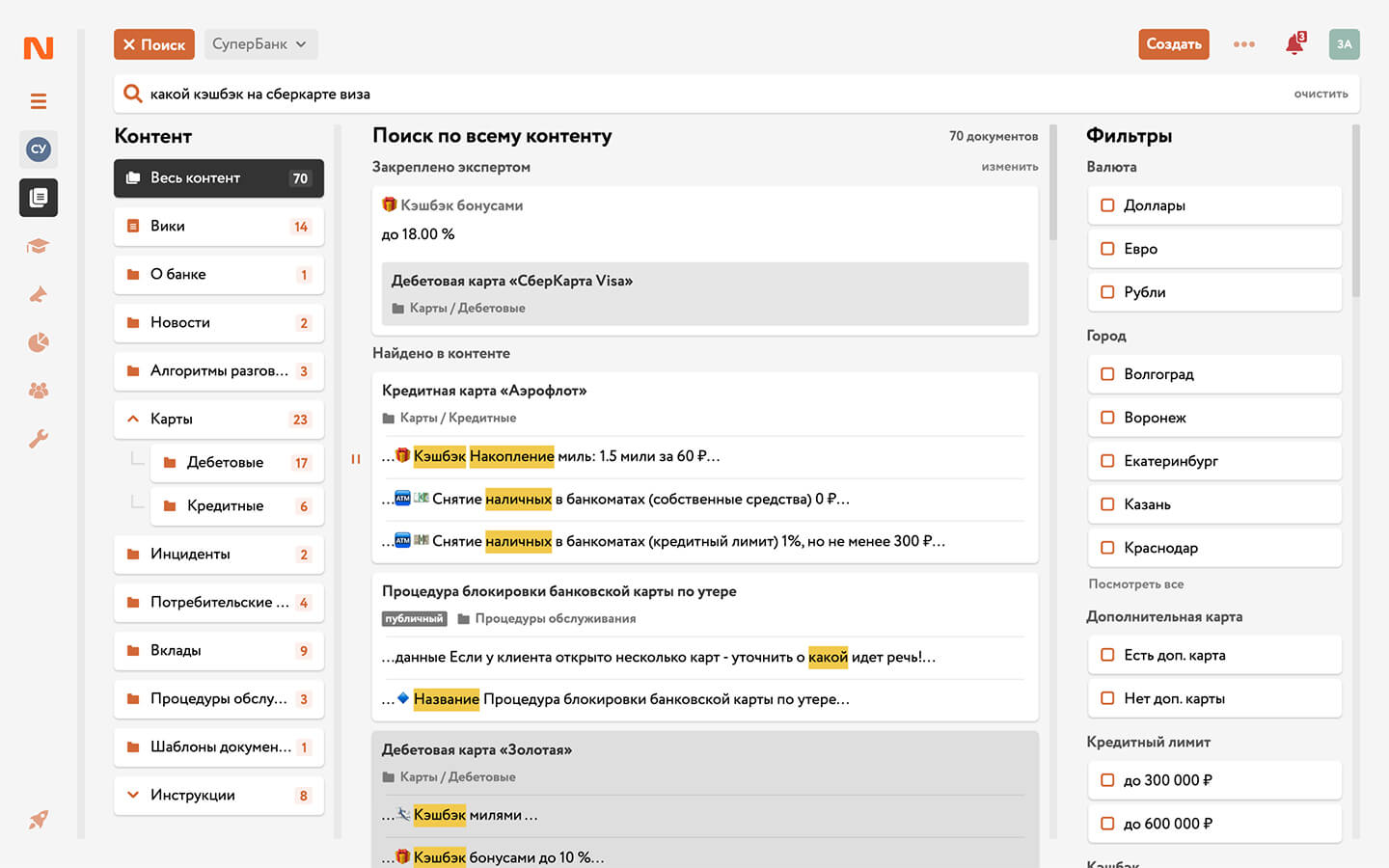Click folder icon of Инциденты
This screenshot has height=868, width=1389.
pos(133,555)
